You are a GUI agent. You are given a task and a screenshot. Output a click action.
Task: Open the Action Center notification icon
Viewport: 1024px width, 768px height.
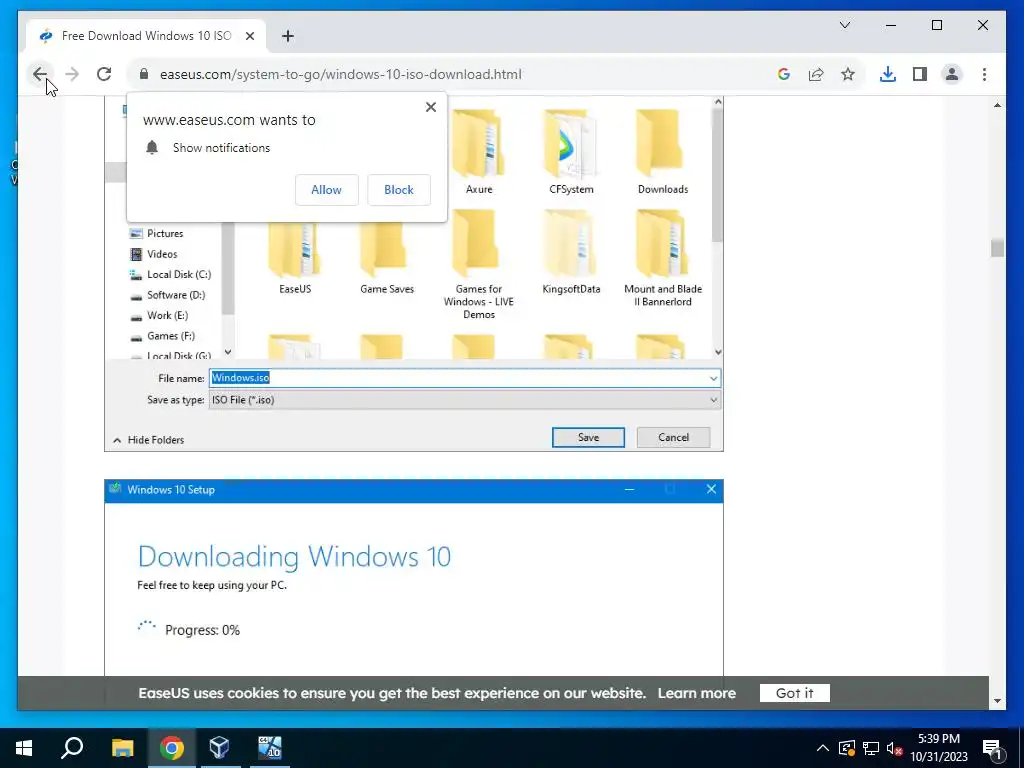pyautogui.click(x=992, y=748)
